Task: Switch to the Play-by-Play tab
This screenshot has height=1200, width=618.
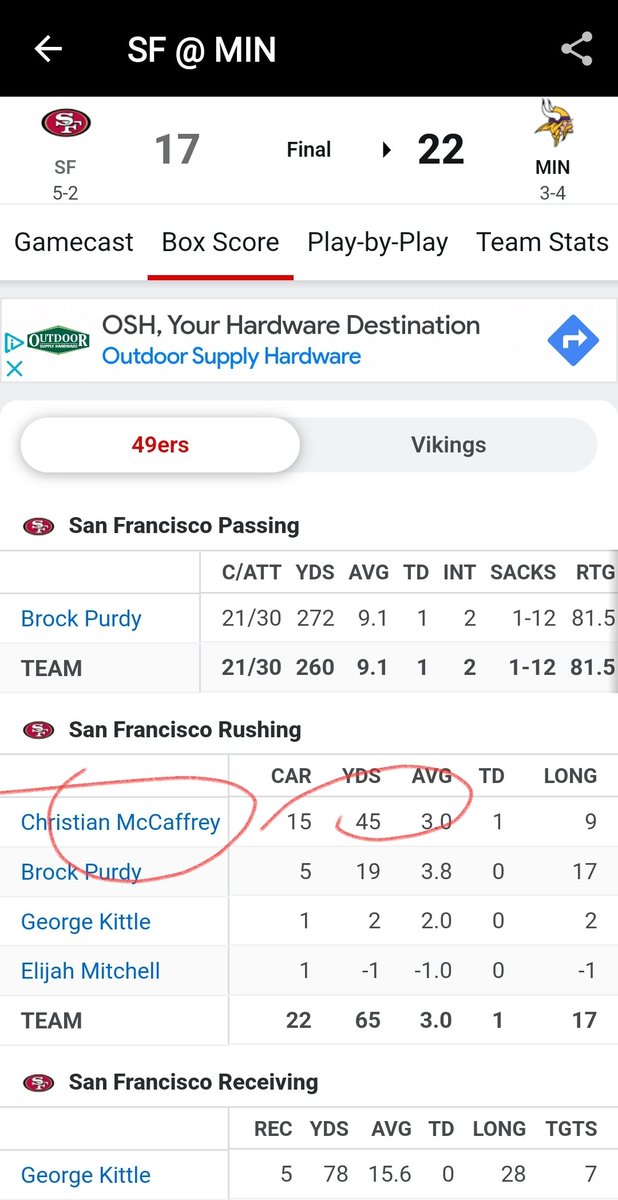Action: click(x=377, y=242)
